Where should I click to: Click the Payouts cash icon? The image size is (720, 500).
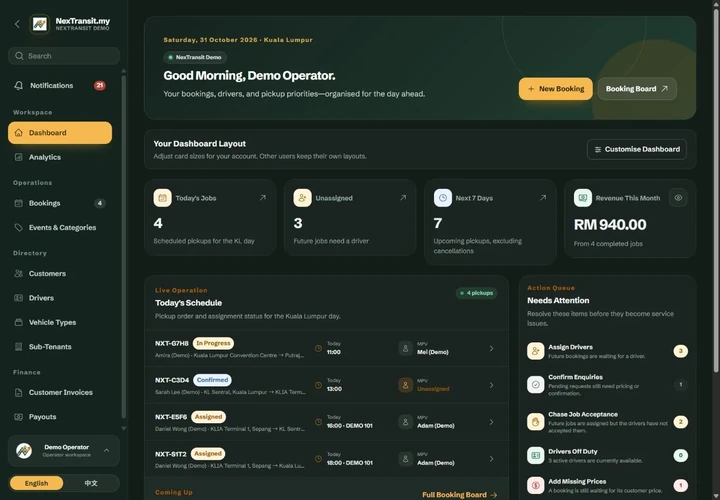click(18, 416)
